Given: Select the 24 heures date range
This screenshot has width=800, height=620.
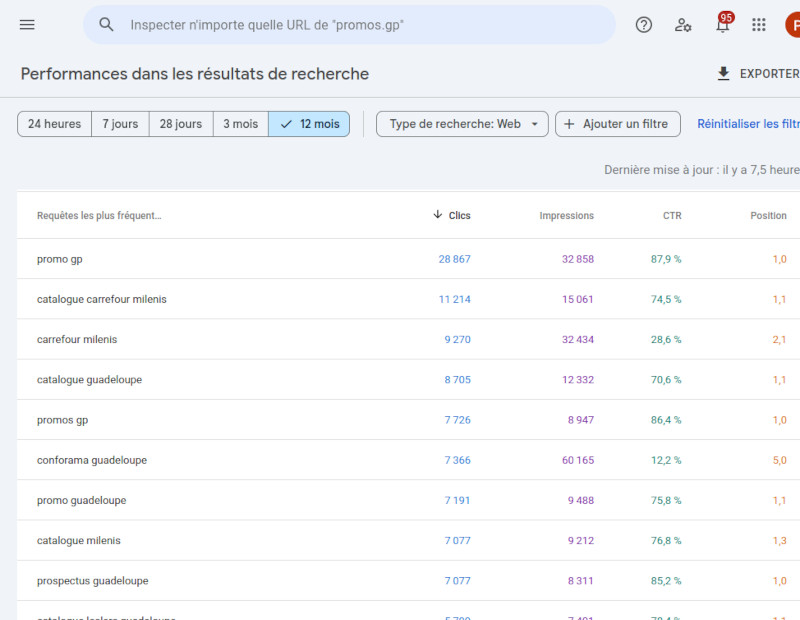Looking at the screenshot, I should point(54,124).
